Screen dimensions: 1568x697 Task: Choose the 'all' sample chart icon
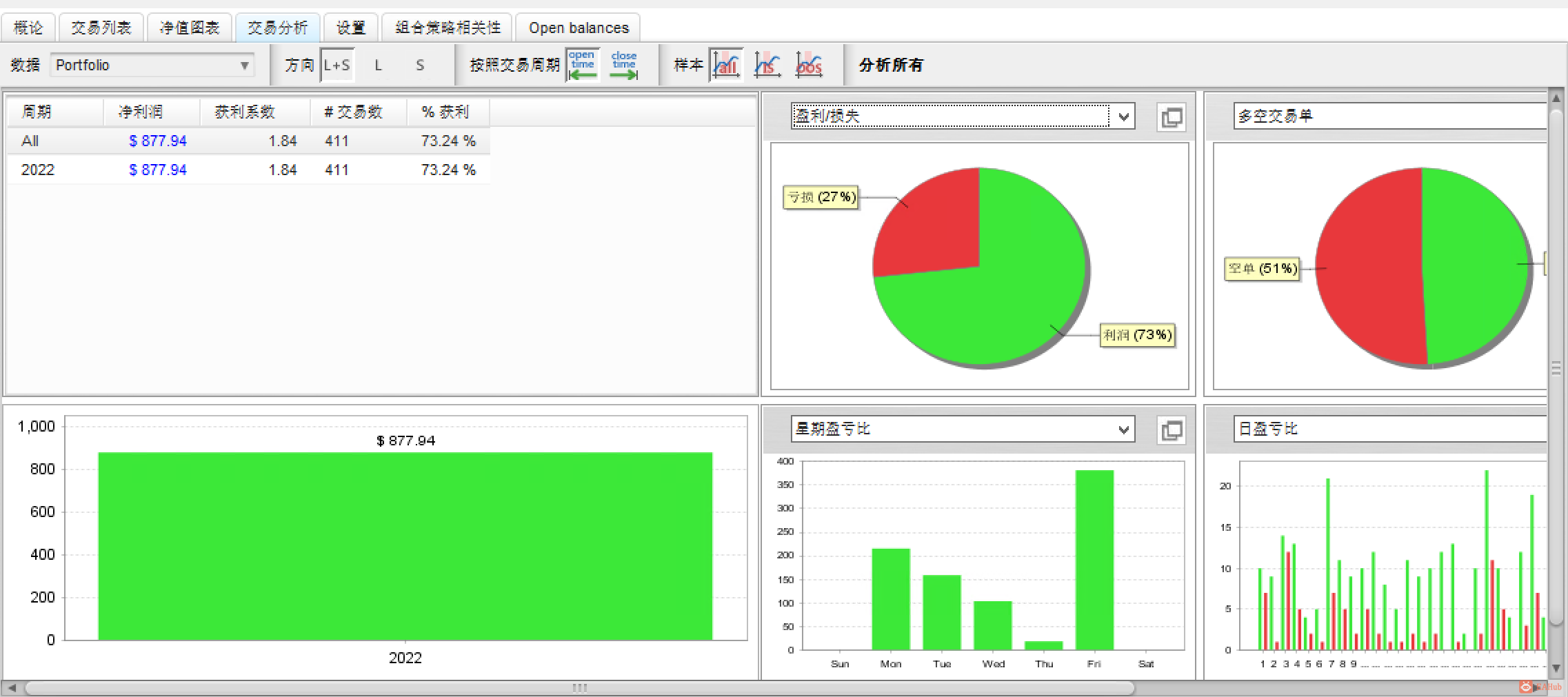tap(726, 65)
